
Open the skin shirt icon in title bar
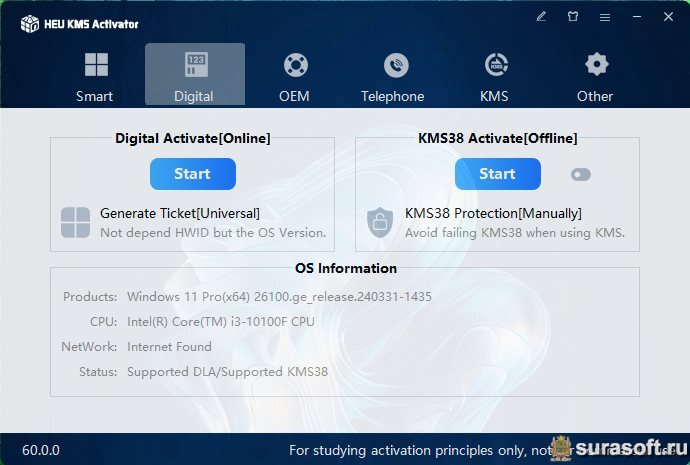point(573,17)
